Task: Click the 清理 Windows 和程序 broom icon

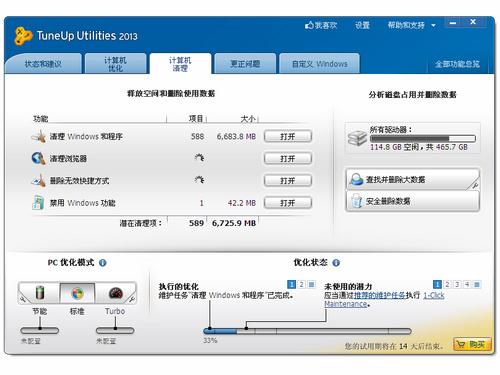Action: (x=39, y=136)
